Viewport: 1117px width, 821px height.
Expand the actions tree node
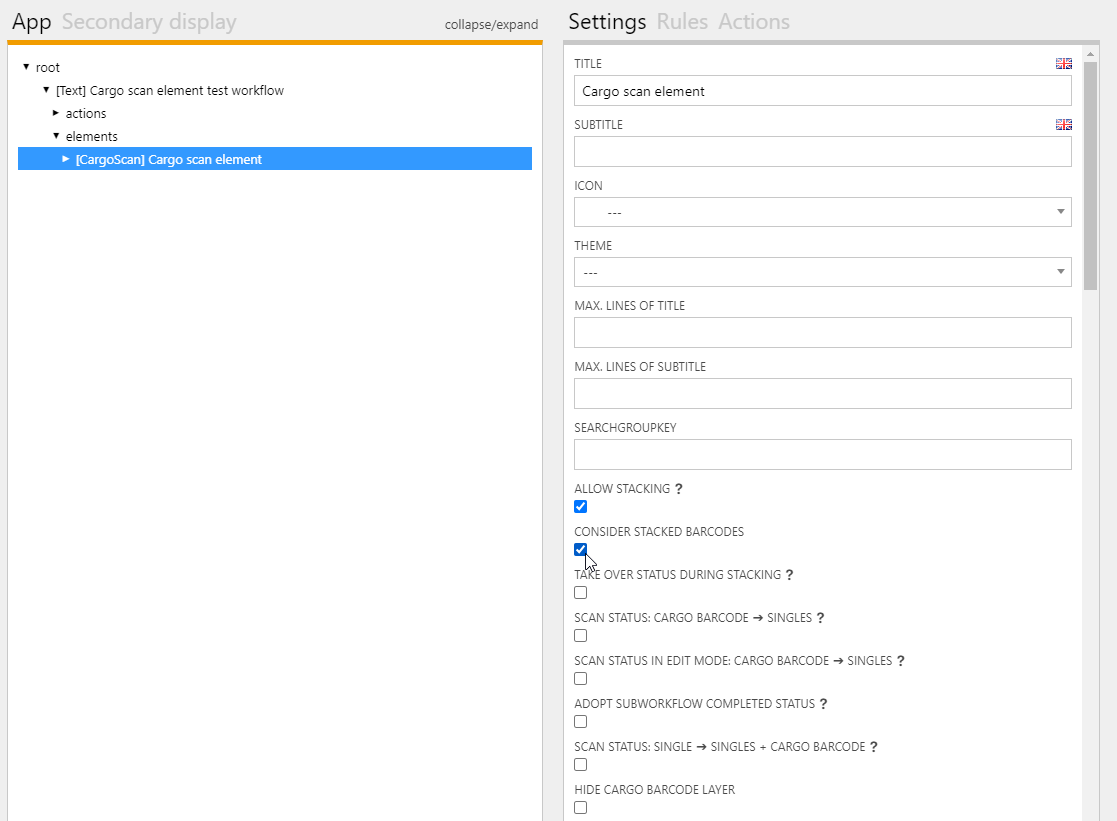click(56, 113)
